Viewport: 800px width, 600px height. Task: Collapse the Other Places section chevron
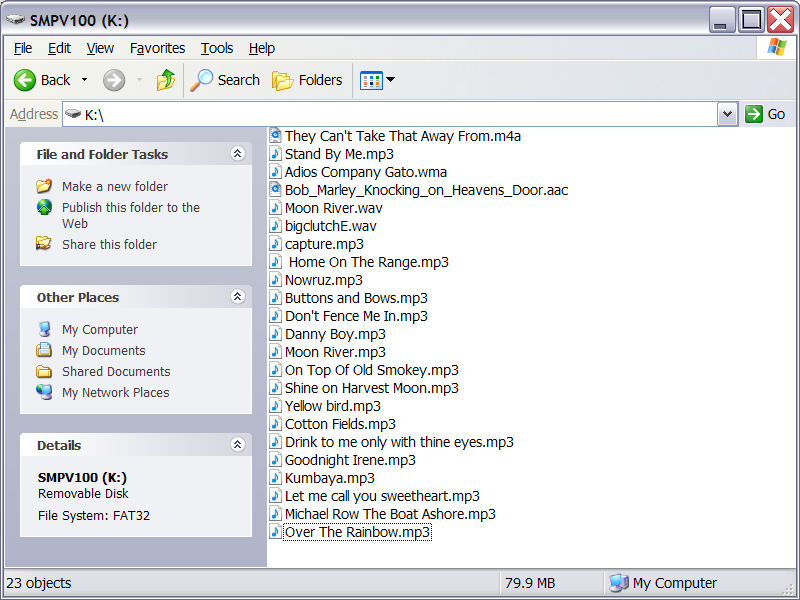click(x=237, y=296)
